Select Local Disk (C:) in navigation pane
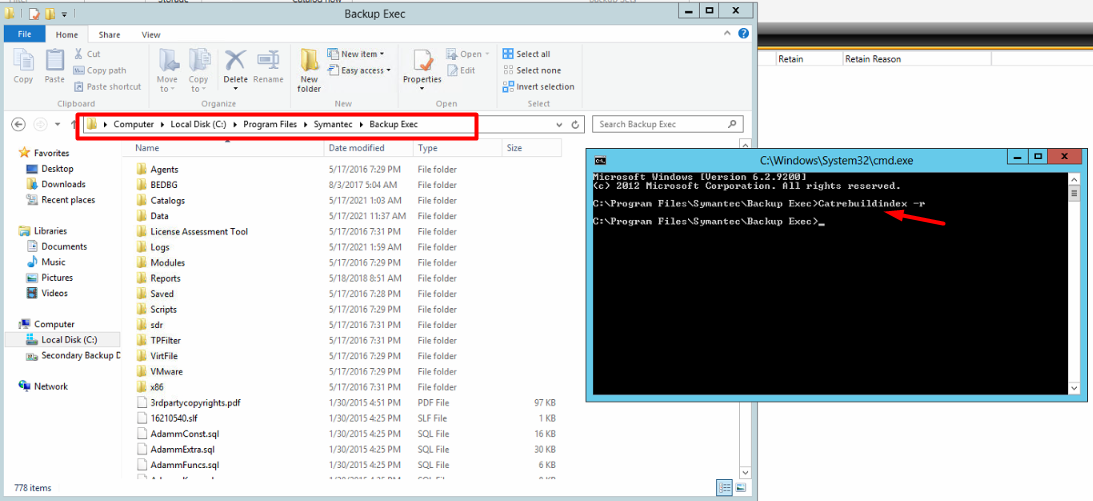 point(69,340)
